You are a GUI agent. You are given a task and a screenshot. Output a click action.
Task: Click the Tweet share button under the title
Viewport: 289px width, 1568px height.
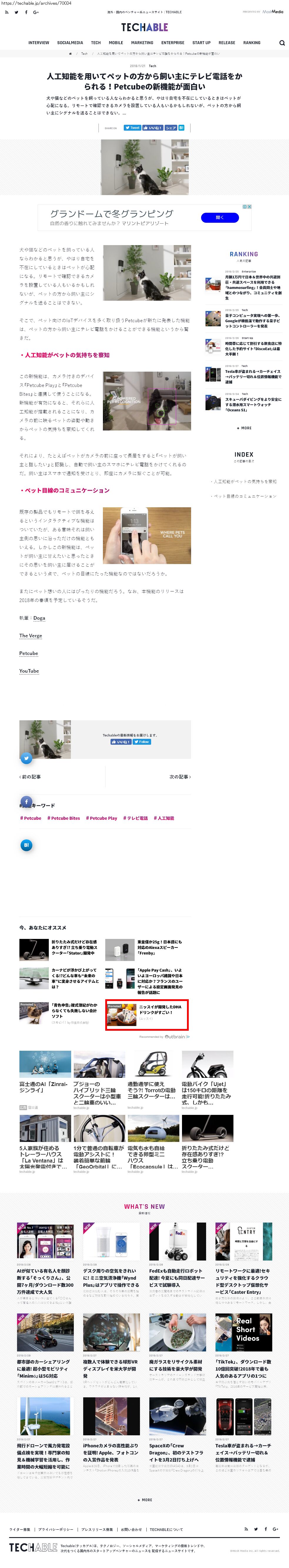click(x=132, y=128)
